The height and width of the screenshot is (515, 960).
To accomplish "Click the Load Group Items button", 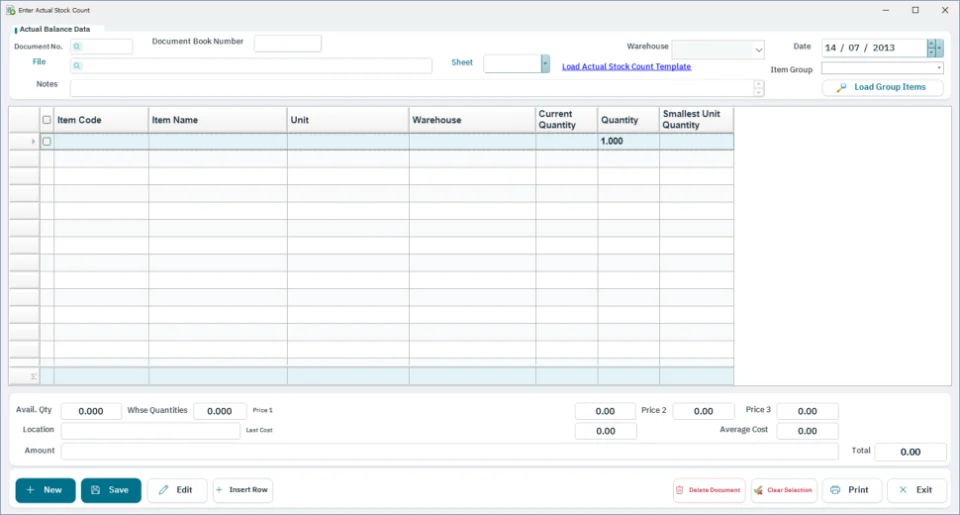I will click(882, 88).
